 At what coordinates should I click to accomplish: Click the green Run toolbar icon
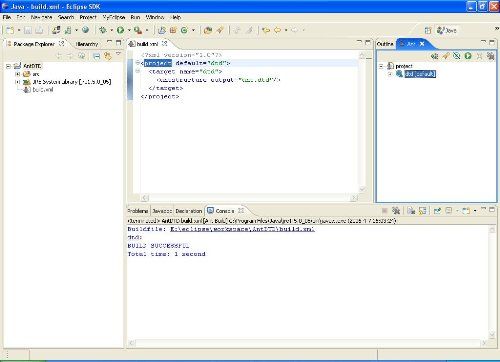(x=121, y=30)
